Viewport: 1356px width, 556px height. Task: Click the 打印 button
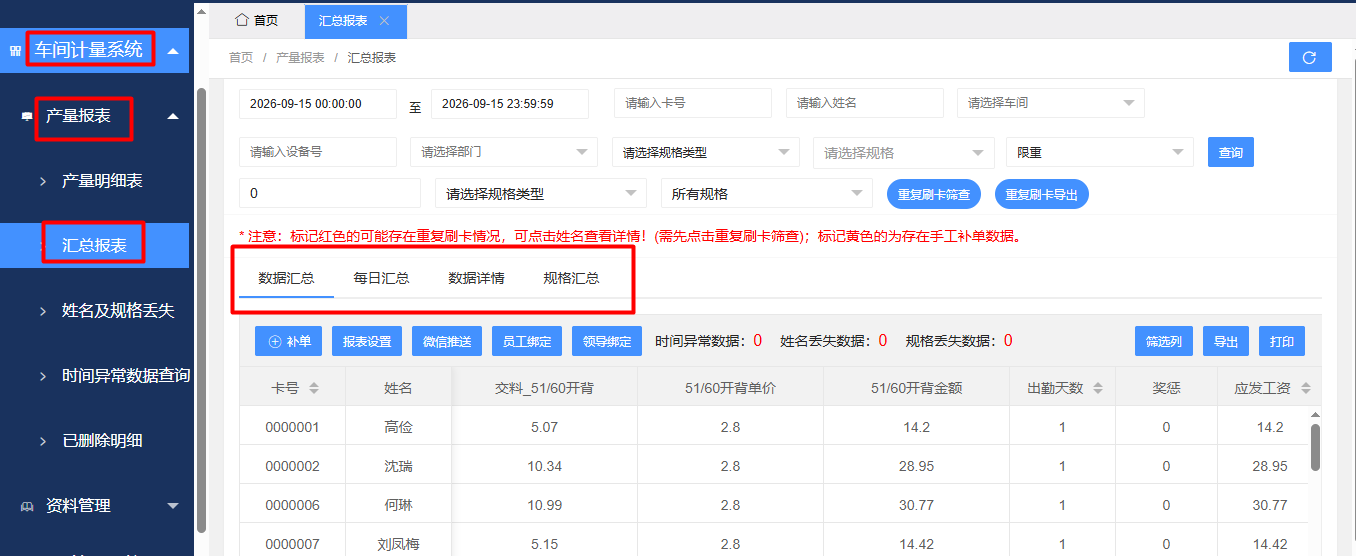pos(1282,341)
